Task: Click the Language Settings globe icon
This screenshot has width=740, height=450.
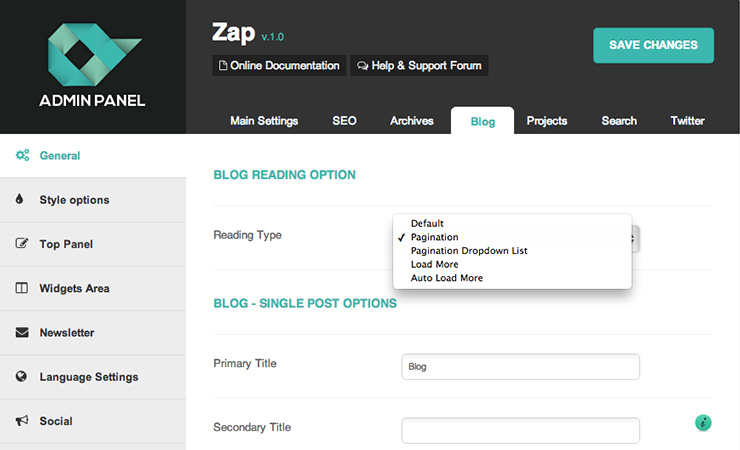Action: tap(21, 376)
